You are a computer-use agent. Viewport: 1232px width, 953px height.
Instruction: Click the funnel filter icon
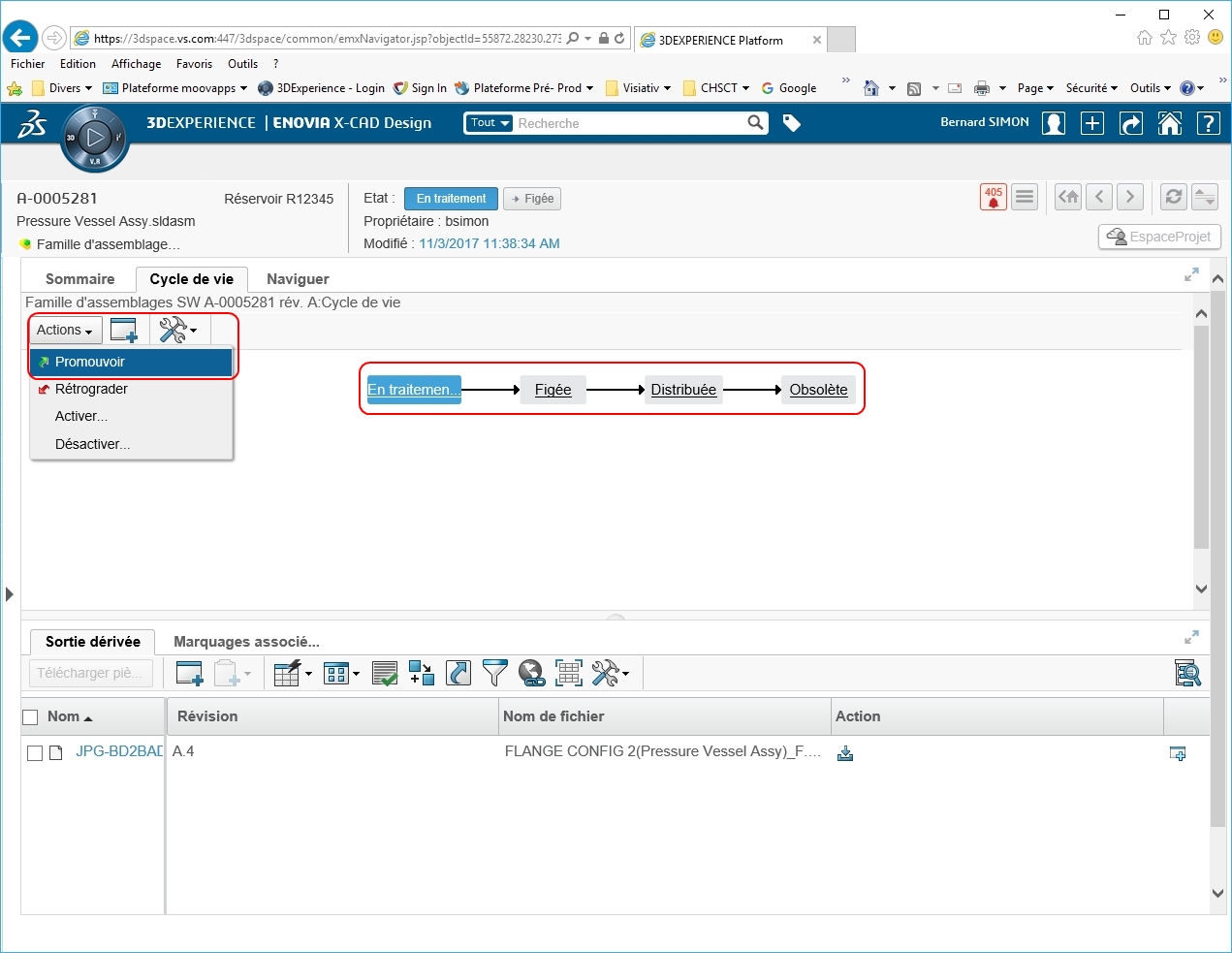pyautogui.click(x=495, y=673)
